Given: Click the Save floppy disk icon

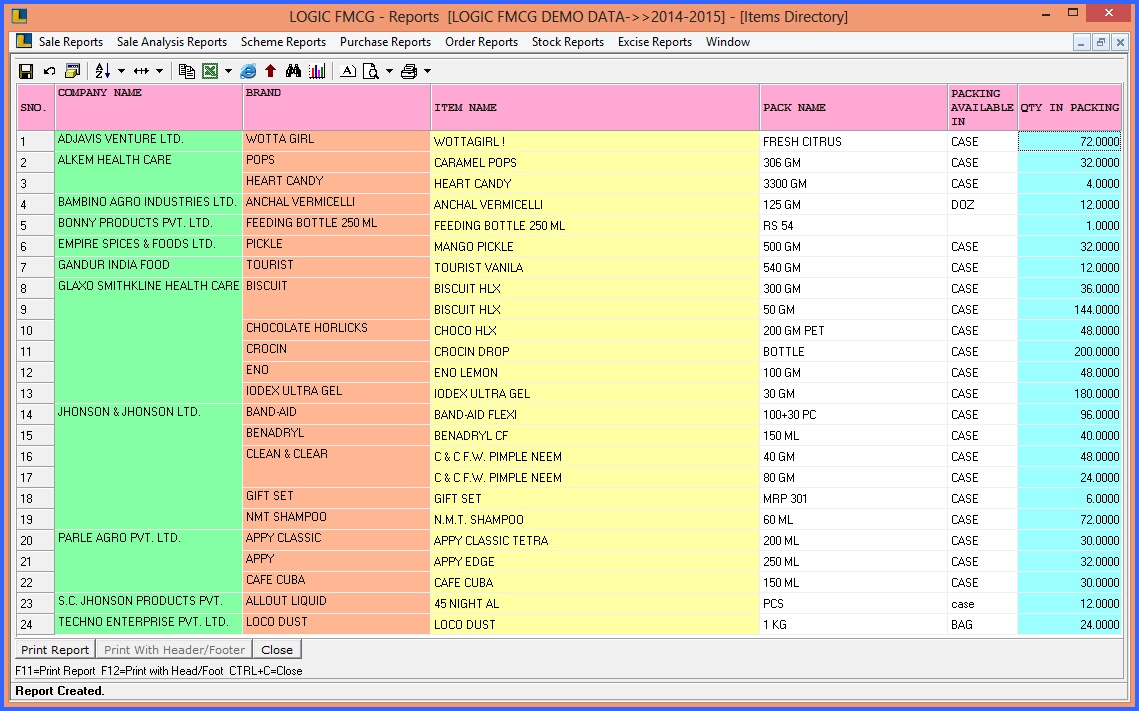Looking at the screenshot, I should click(26, 71).
